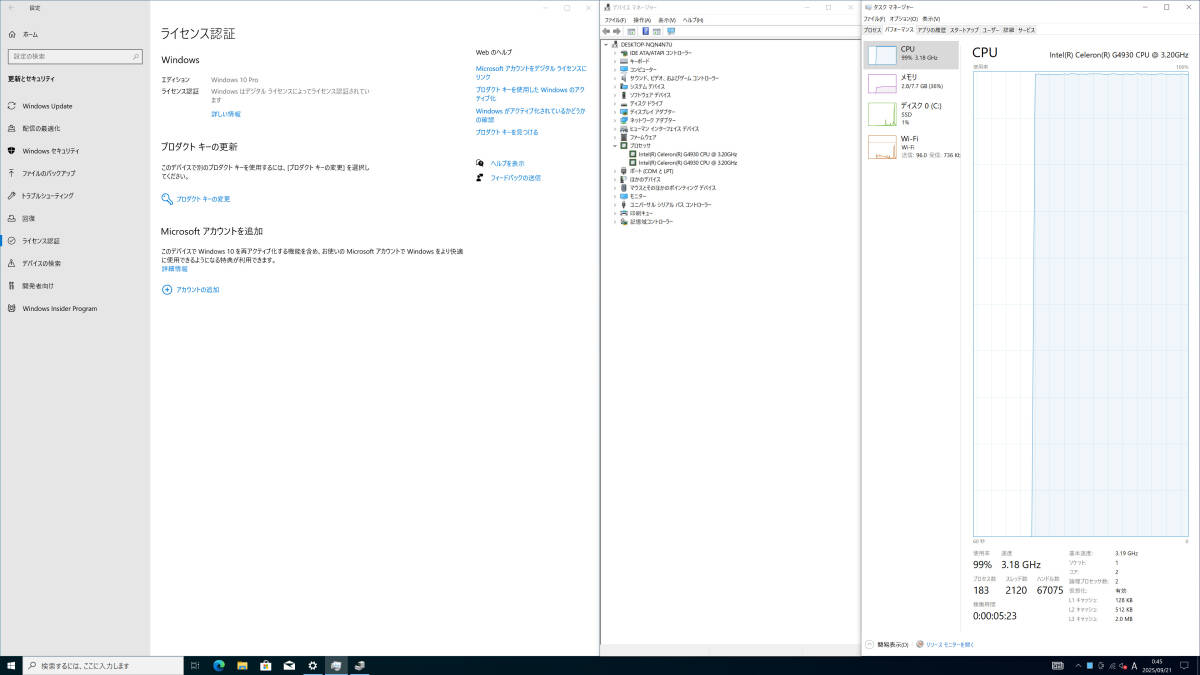
Task: Click the scan hardware monitor icon in toolbar
Action: pos(671,31)
